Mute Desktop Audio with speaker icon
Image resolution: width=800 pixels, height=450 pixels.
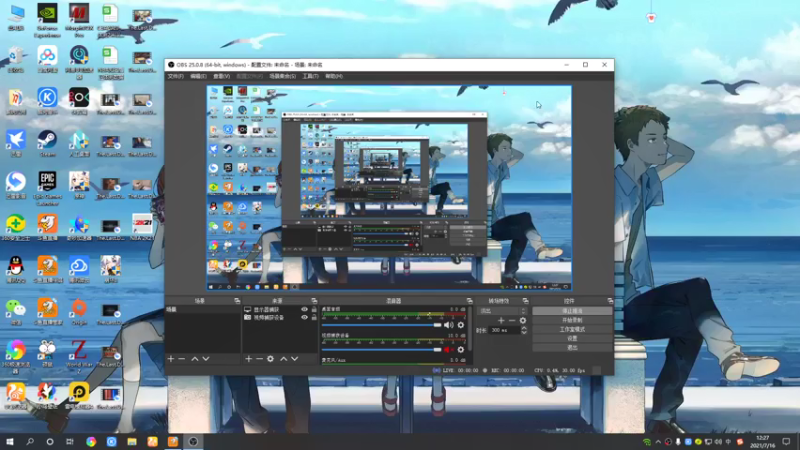448,325
